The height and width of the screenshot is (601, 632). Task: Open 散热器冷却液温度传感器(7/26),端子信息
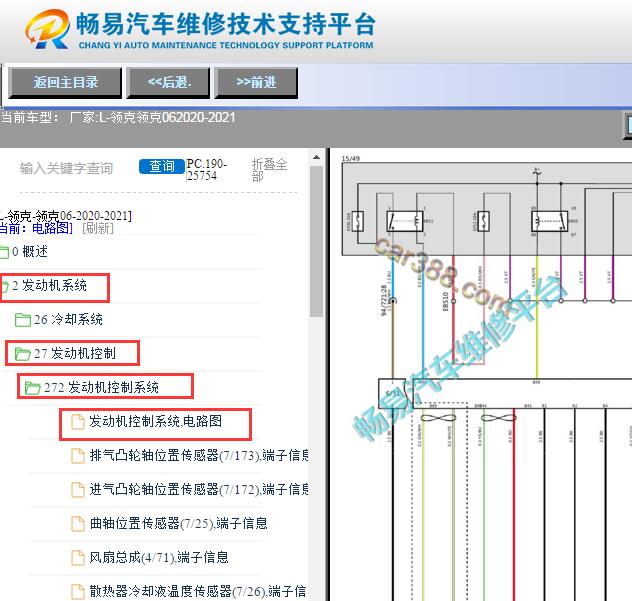pyautogui.click(x=198, y=591)
